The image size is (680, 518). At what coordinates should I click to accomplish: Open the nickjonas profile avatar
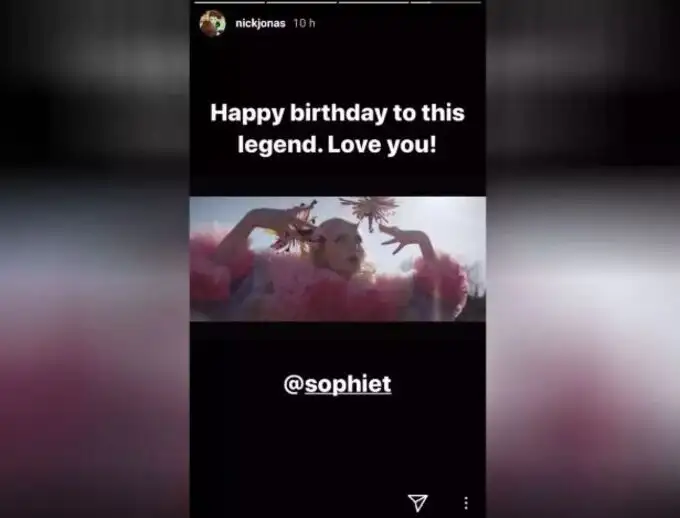(212, 23)
